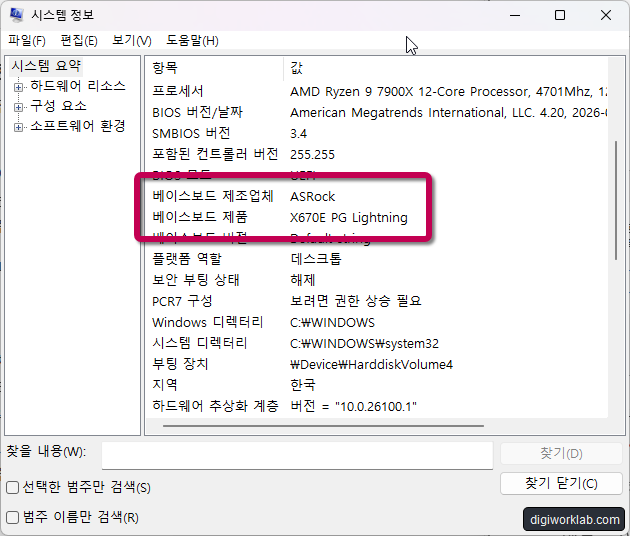Image resolution: width=630 pixels, height=536 pixels.
Task: Click the 해제 secure boot value
Action: [303, 280]
